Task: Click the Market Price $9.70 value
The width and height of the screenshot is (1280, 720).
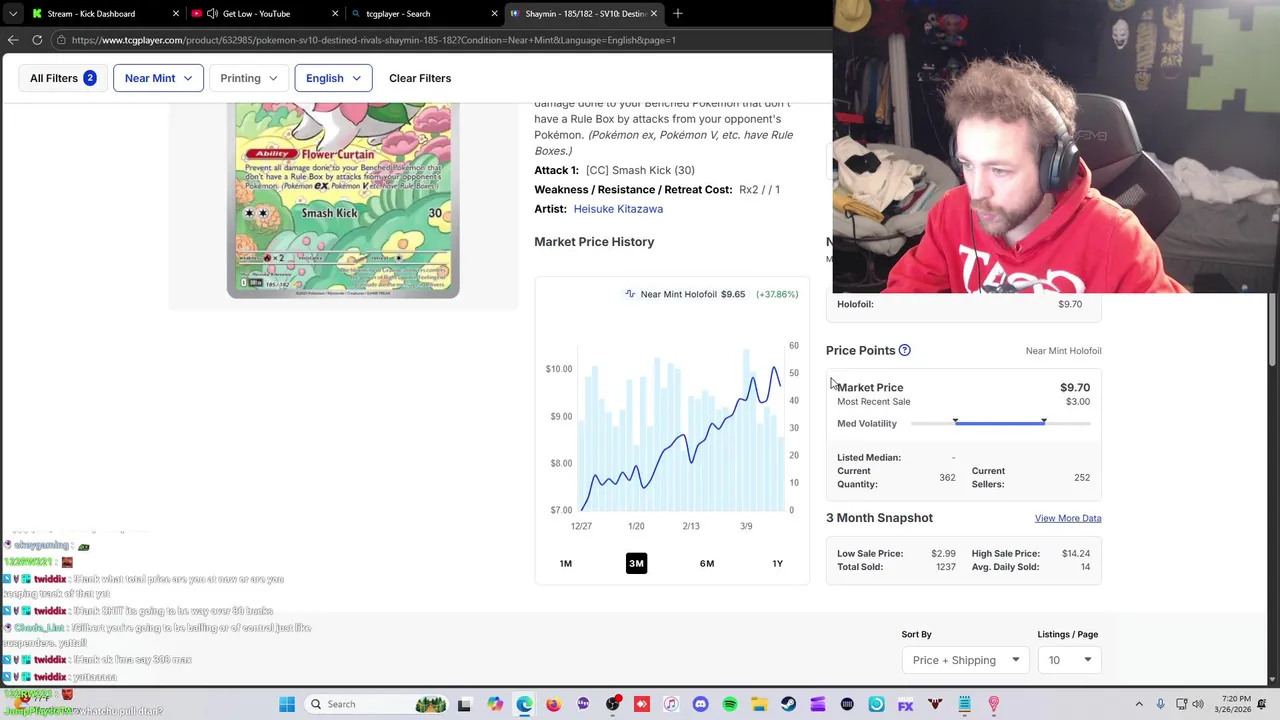Action: tap(1075, 387)
